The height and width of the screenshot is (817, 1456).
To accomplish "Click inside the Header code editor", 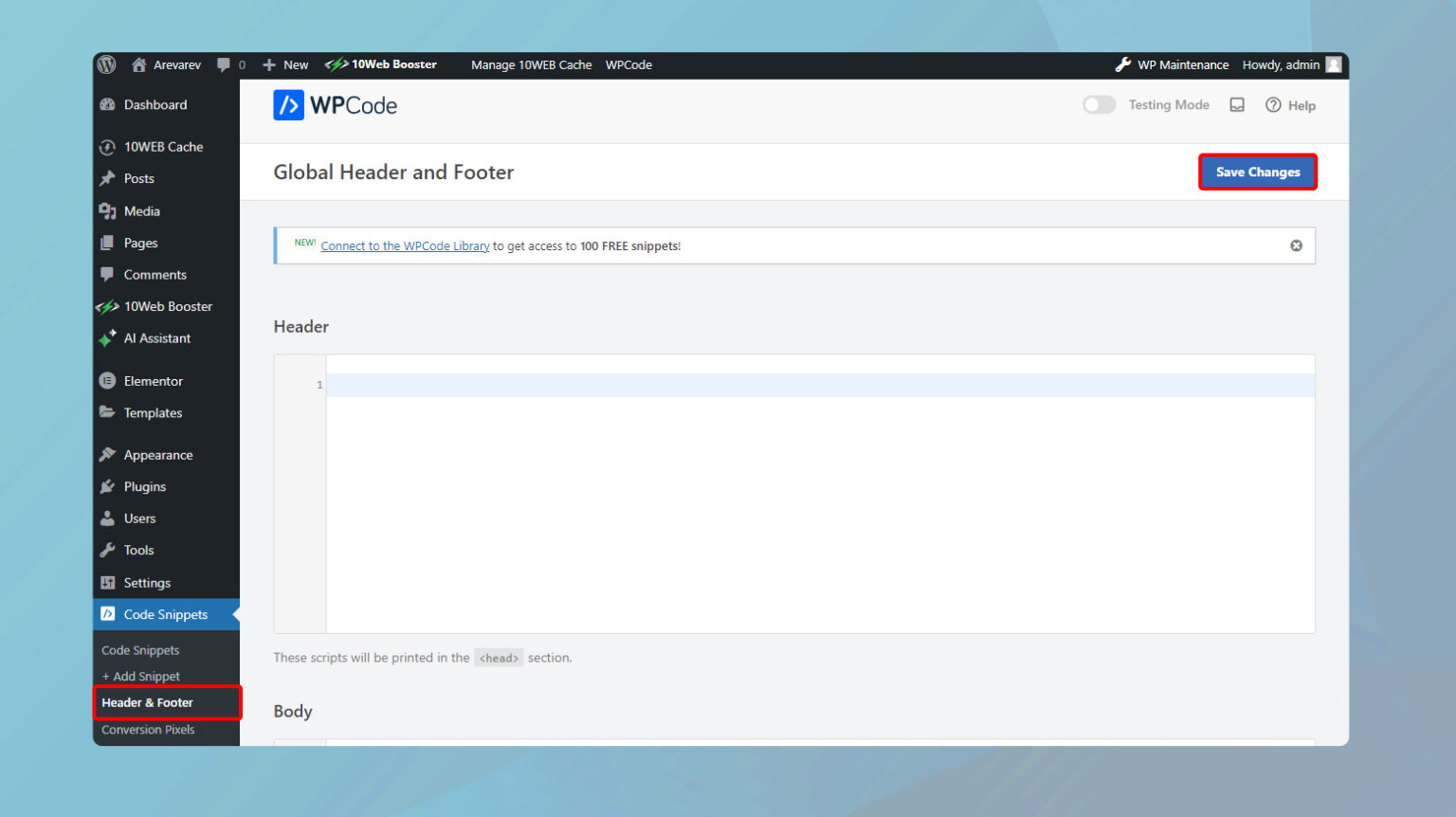I will click(x=819, y=493).
